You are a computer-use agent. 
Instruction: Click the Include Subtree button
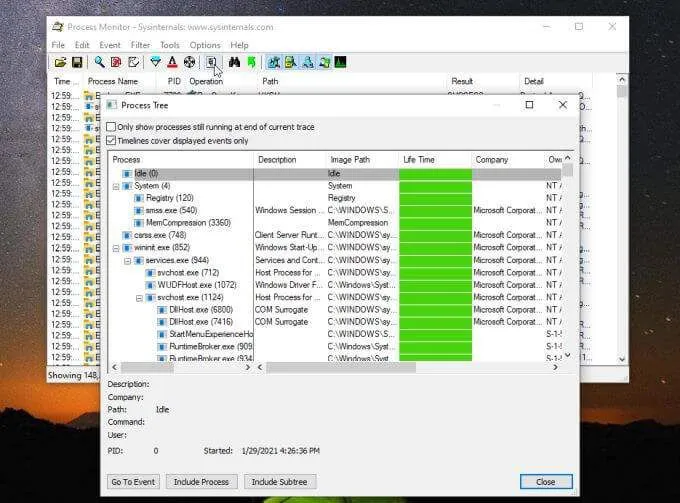click(280, 482)
